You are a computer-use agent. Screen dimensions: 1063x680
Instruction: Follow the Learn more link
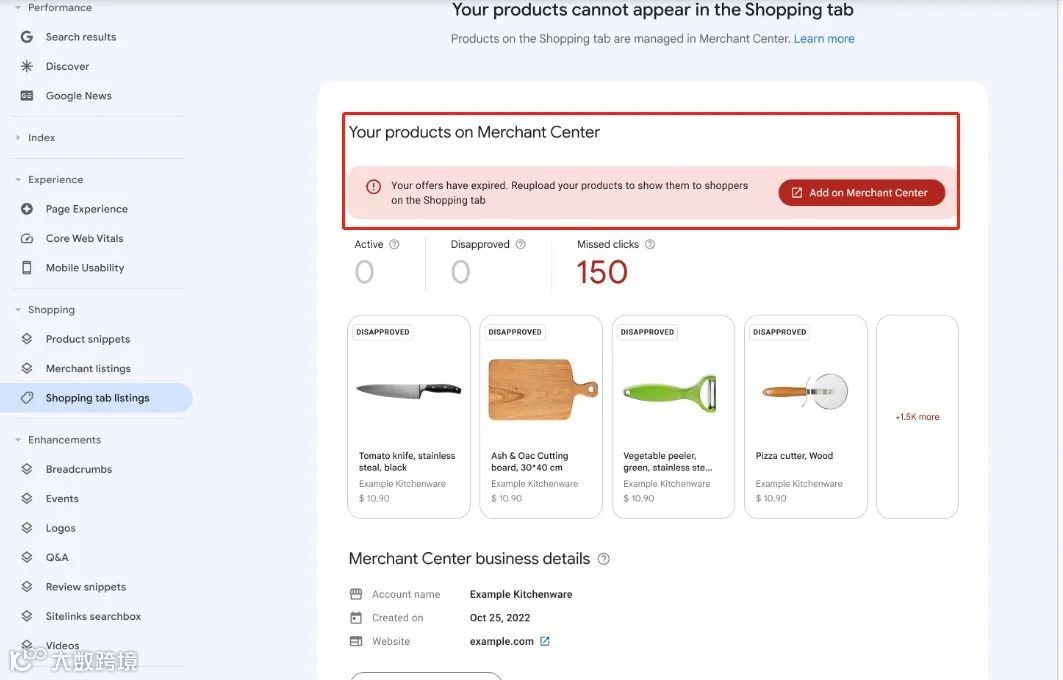coord(824,39)
